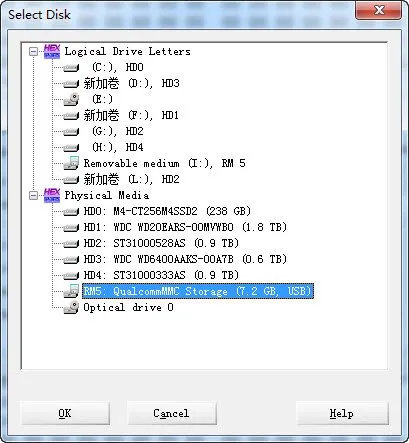
Task: Click the Cancel button
Action: [x=172, y=413]
